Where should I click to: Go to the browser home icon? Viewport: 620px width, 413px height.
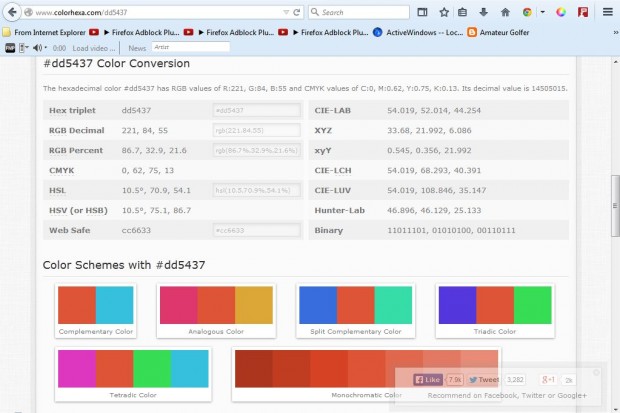[x=505, y=12]
